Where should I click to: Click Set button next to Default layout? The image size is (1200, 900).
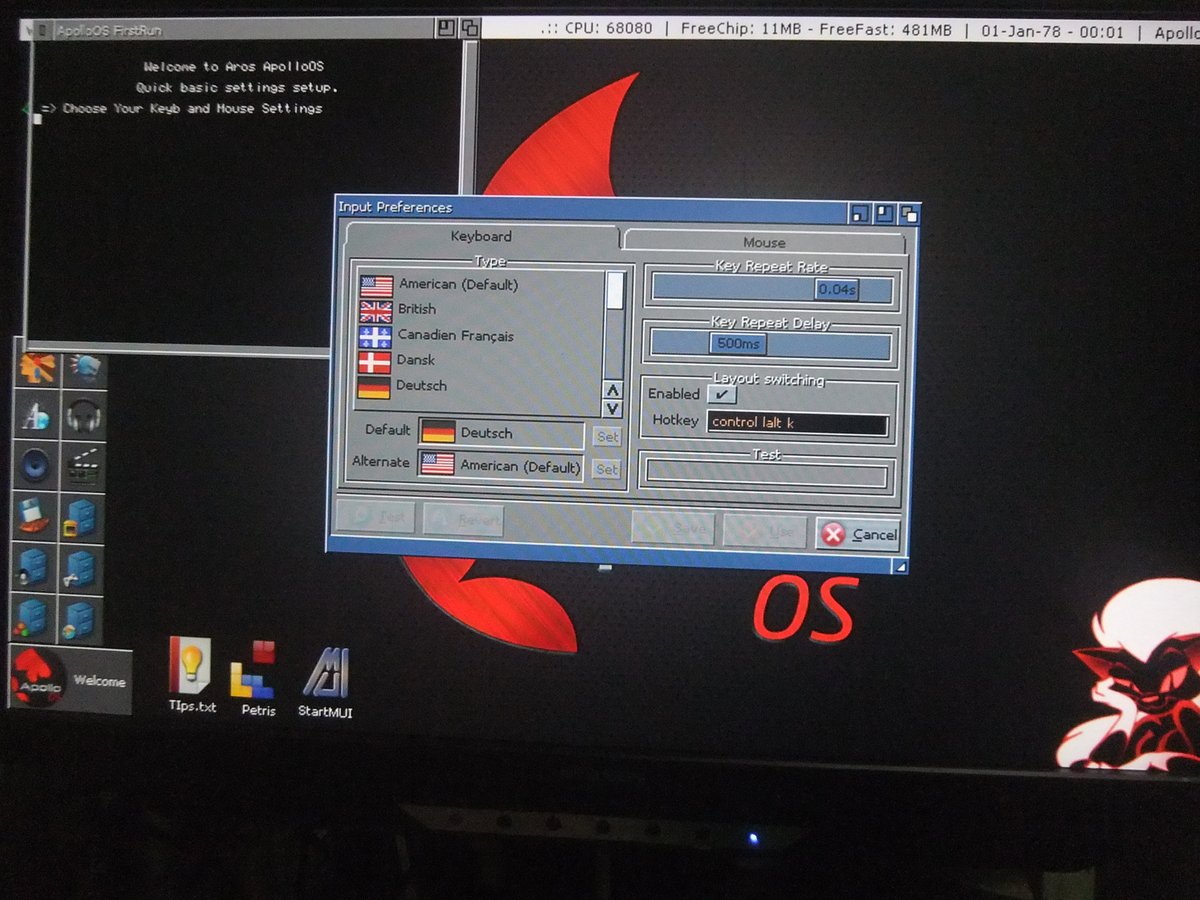click(x=607, y=436)
